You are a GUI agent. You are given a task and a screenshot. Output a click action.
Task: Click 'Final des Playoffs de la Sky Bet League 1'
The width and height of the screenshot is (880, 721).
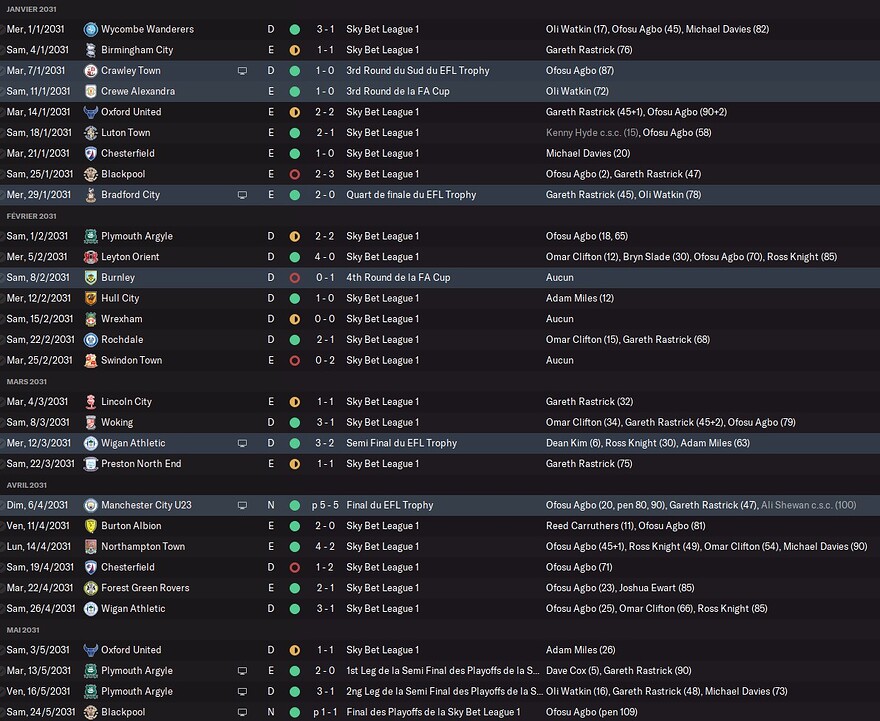(433, 712)
